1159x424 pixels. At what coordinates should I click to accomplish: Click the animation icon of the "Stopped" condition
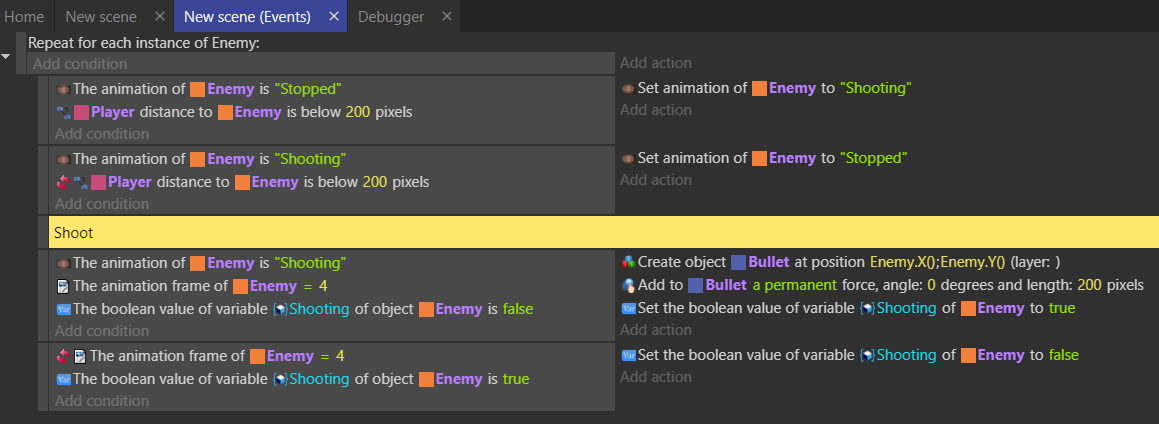coord(63,89)
